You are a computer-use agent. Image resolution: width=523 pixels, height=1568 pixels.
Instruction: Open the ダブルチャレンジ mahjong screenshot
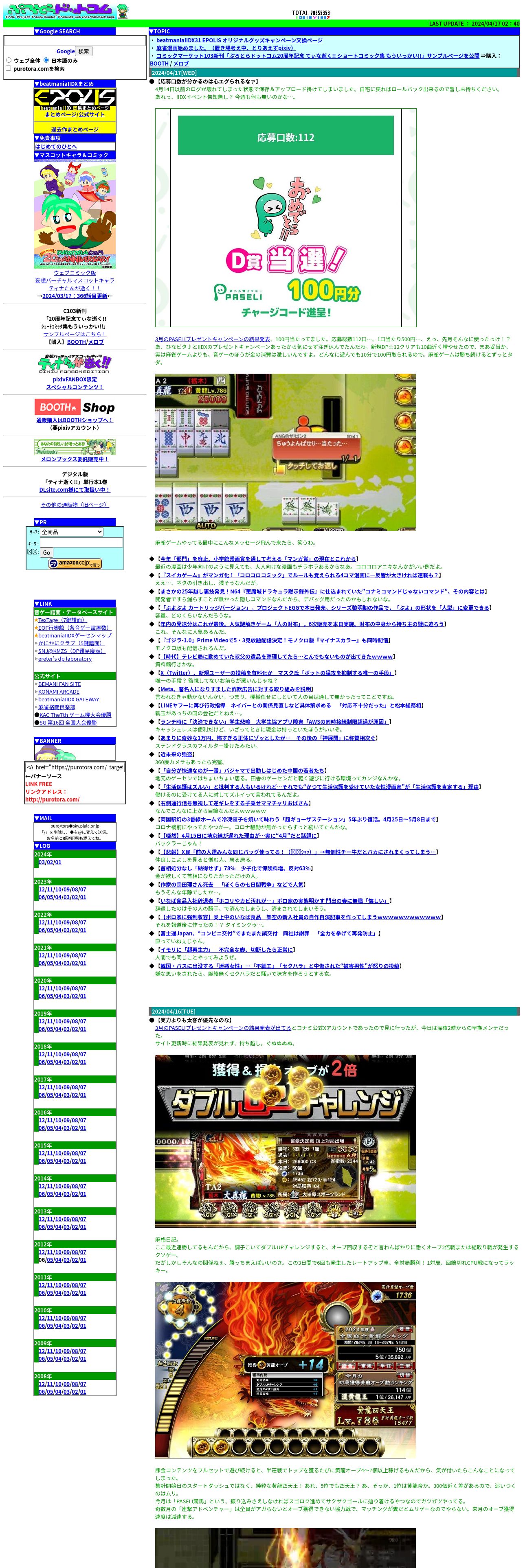tap(286, 1141)
